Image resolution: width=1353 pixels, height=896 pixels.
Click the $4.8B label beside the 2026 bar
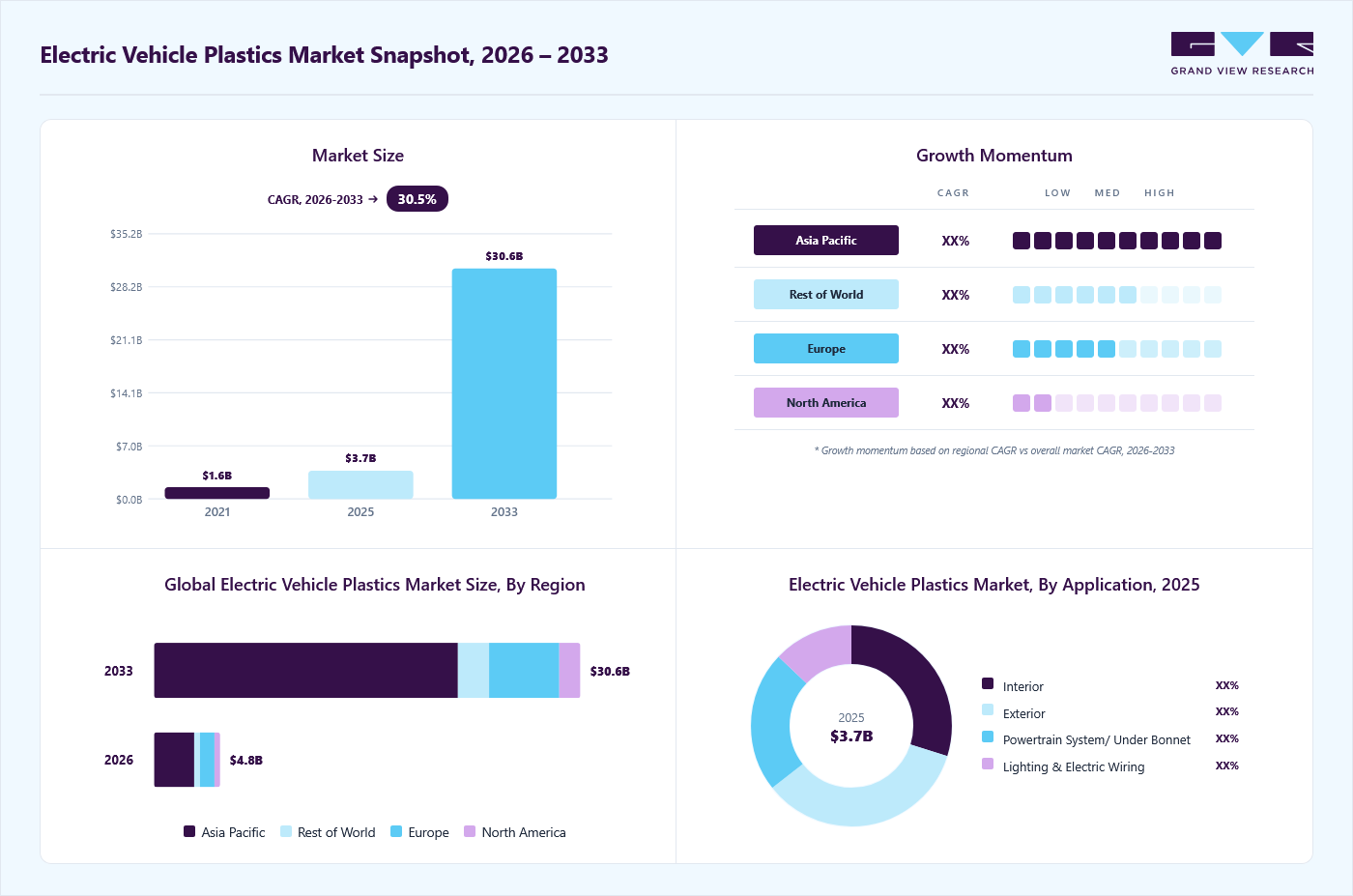click(x=246, y=761)
